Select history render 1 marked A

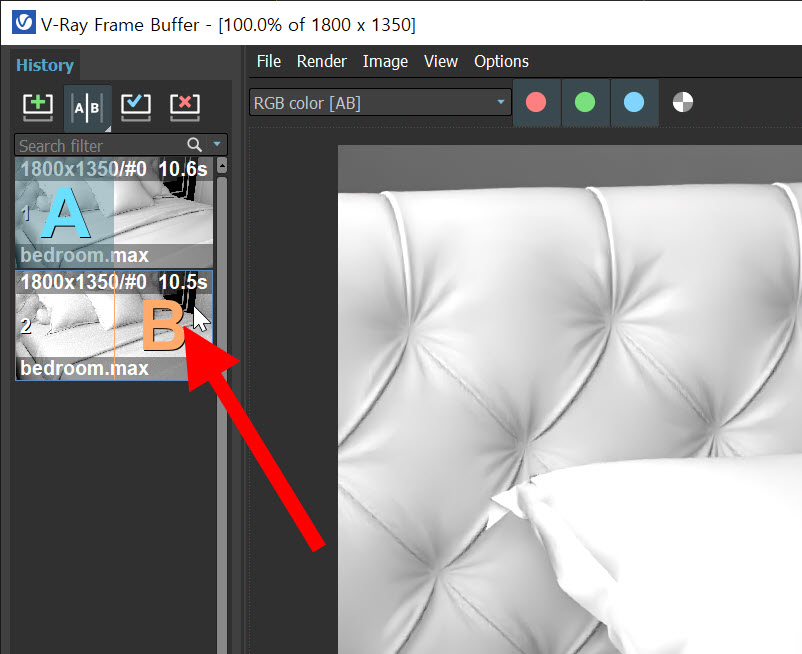click(114, 211)
